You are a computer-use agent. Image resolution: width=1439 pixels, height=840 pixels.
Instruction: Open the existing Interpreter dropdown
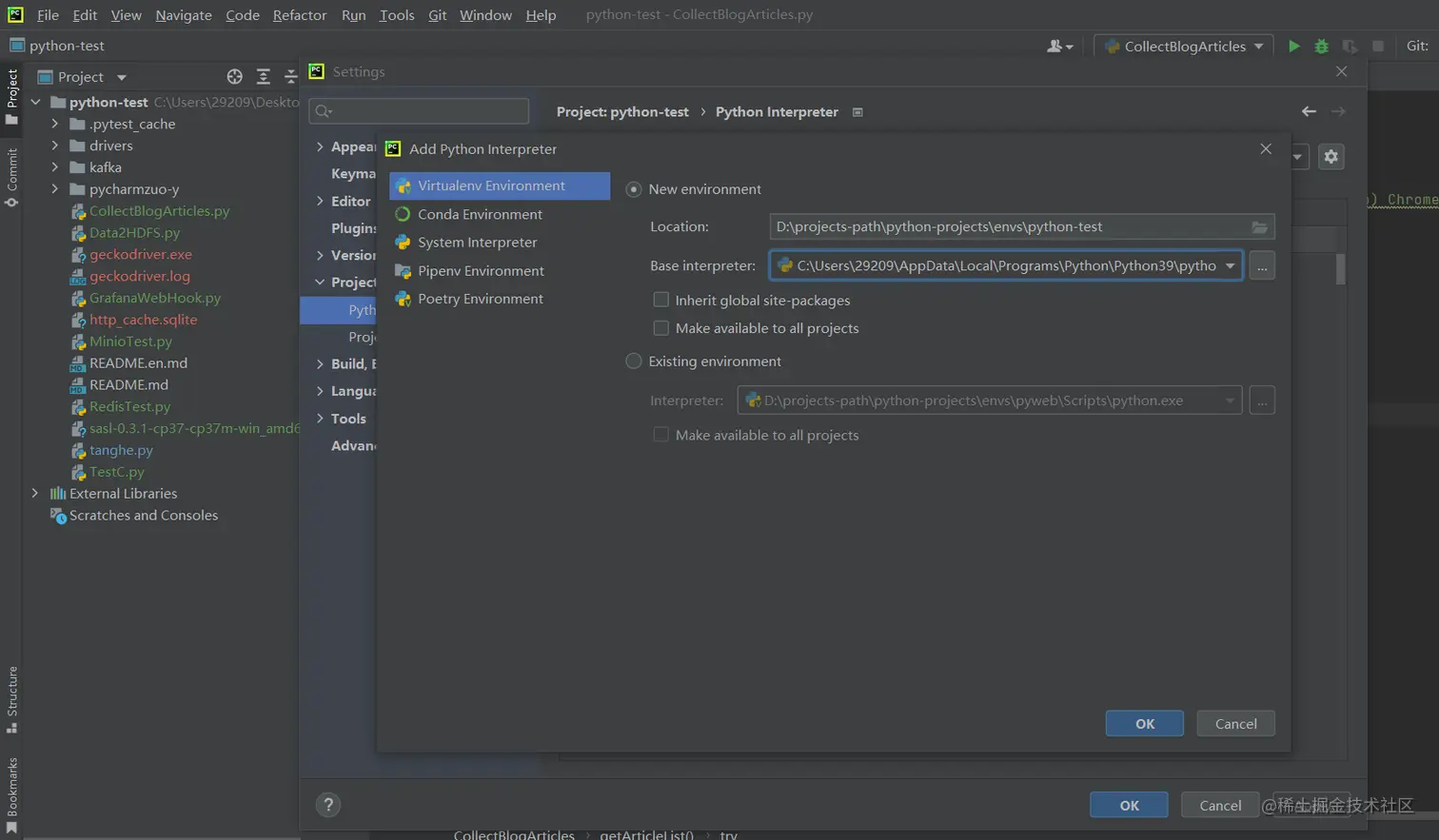point(1230,400)
